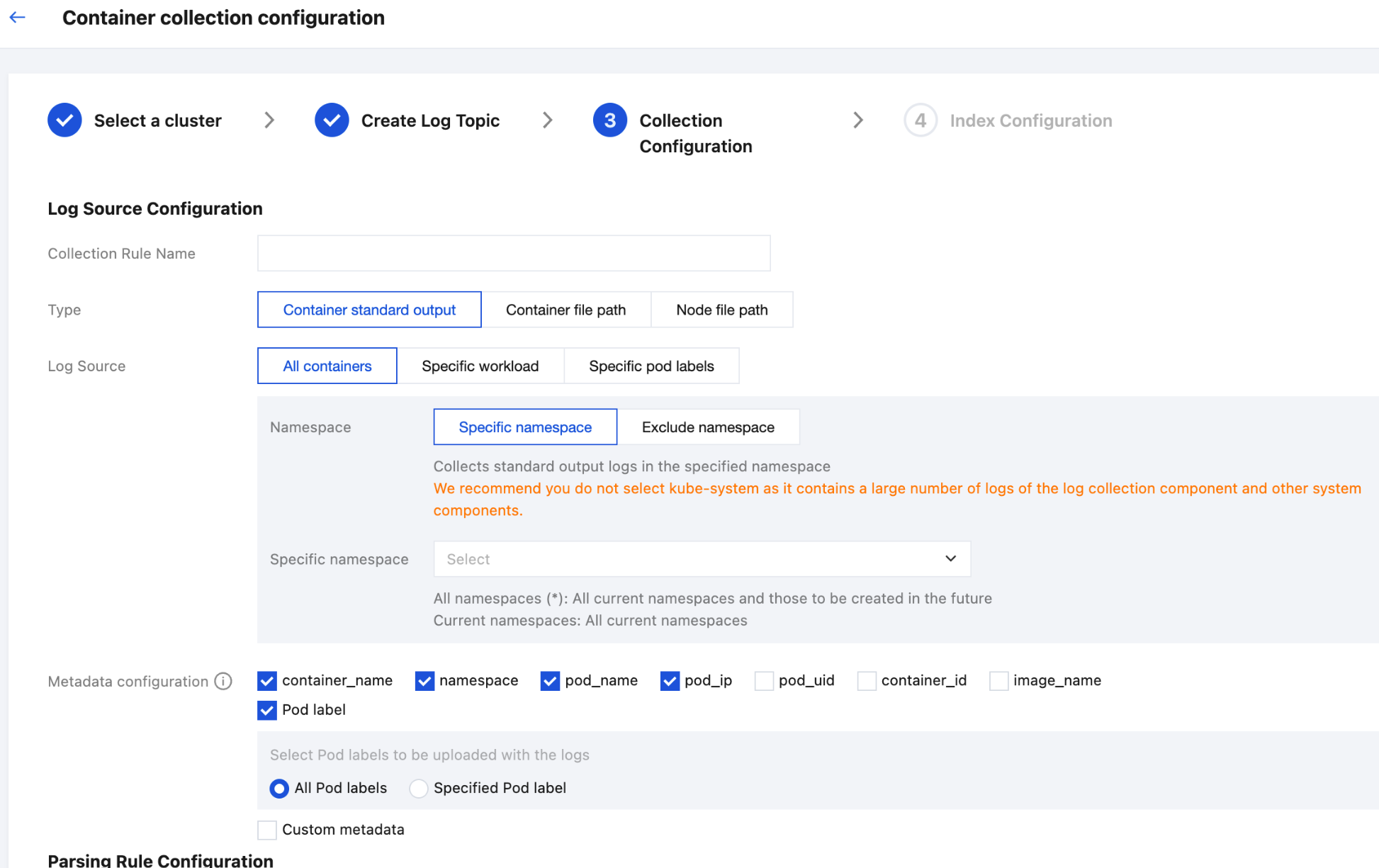Click the Select a cluster checkmark icon
This screenshot has width=1379, height=868.
point(64,120)
